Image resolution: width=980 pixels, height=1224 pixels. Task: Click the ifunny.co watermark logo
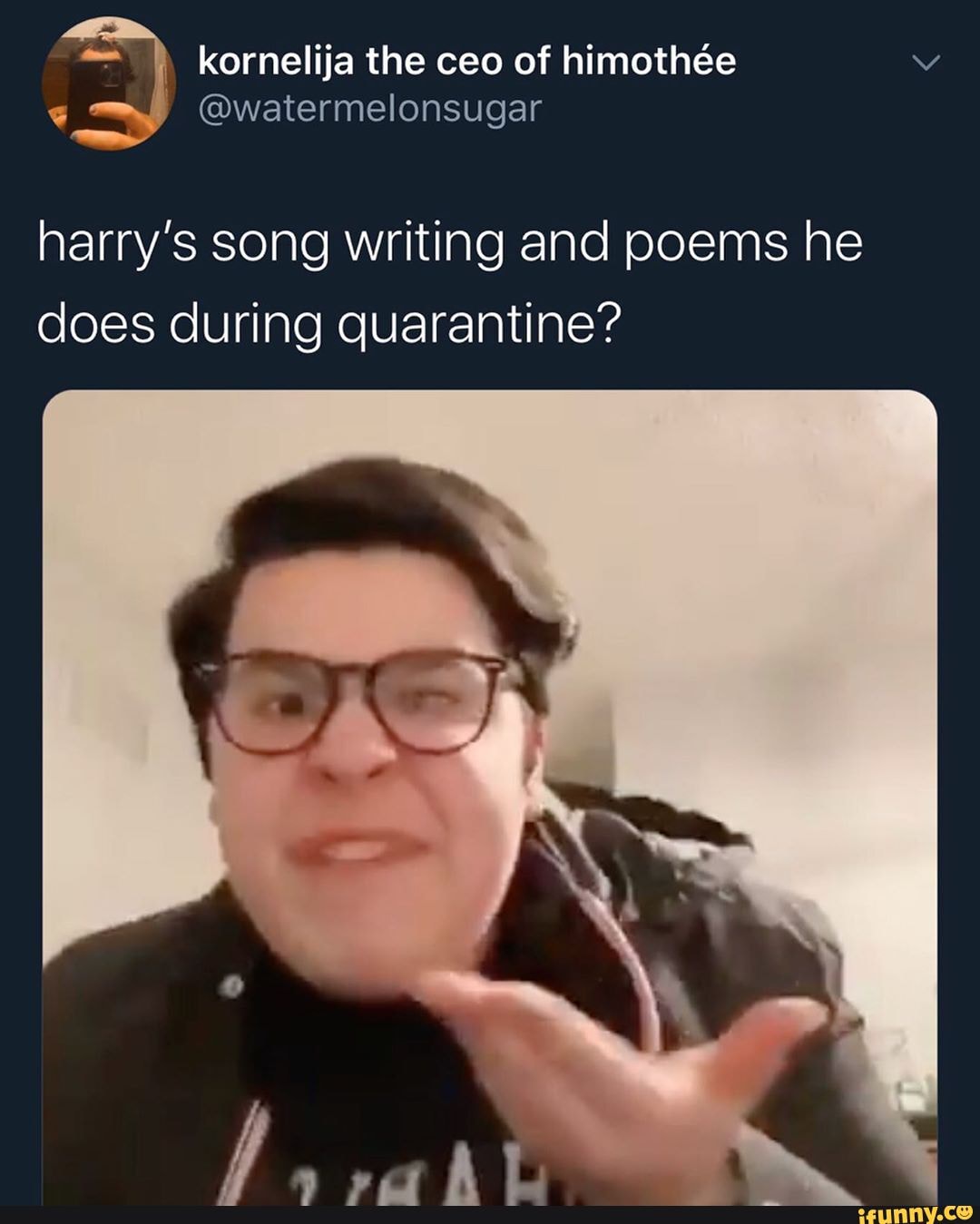(908, 1210)
